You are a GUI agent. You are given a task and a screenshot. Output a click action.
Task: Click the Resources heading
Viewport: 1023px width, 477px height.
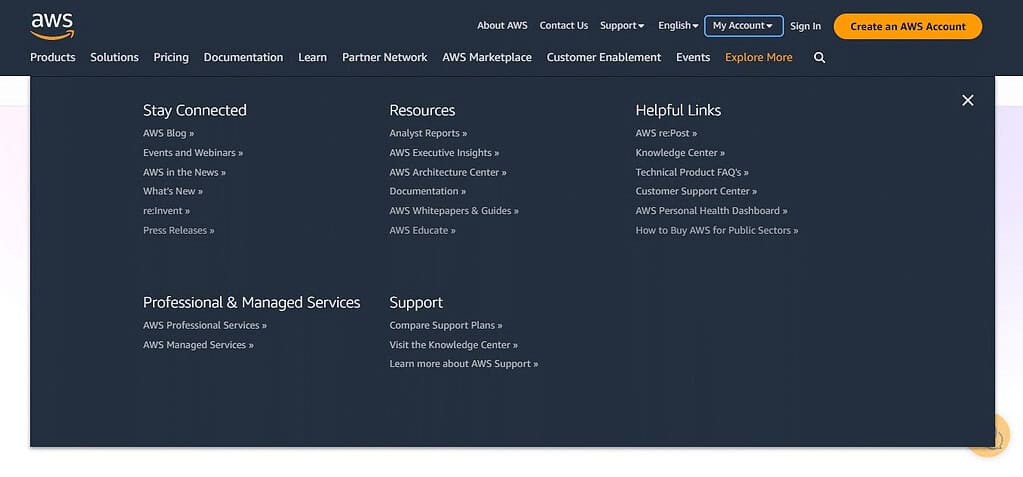click(x=422, y=110)
